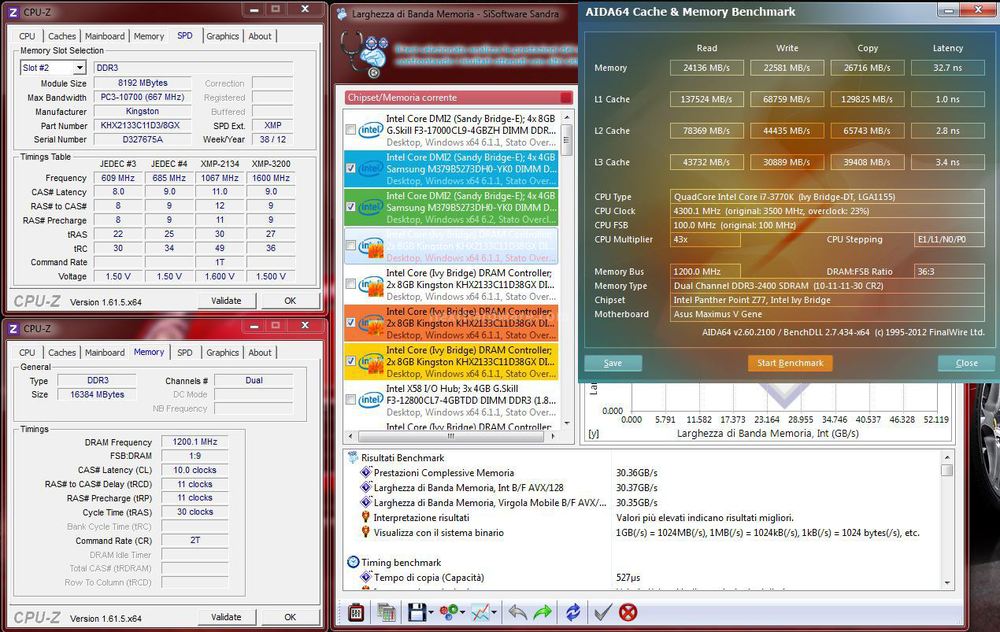The height and width of the screenshot is (632, 1000).
Task: Click the Intel logo on the G.Skill F3-17000CL9 row
Action: [x=371, y=130]
